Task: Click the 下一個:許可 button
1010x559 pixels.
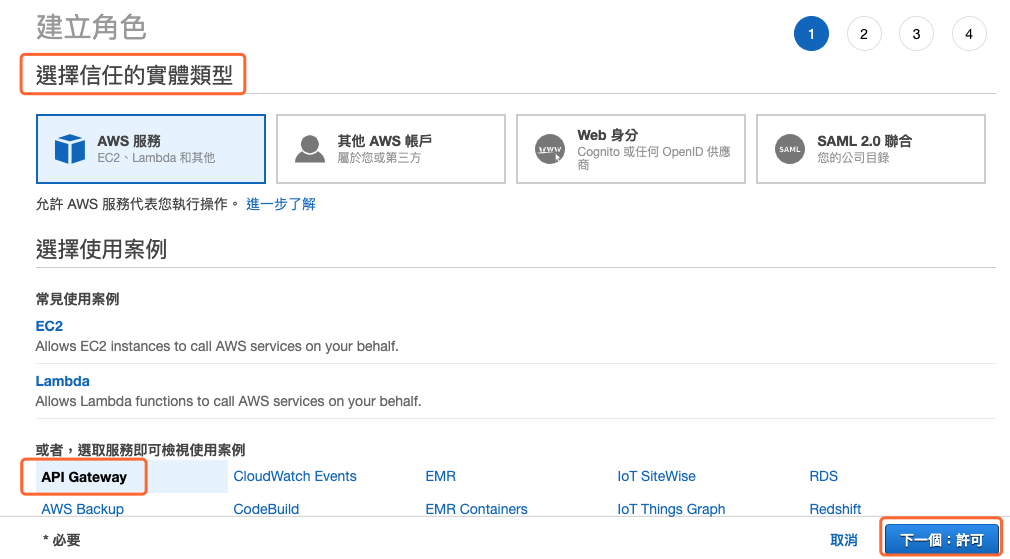Action: (942, 539)
